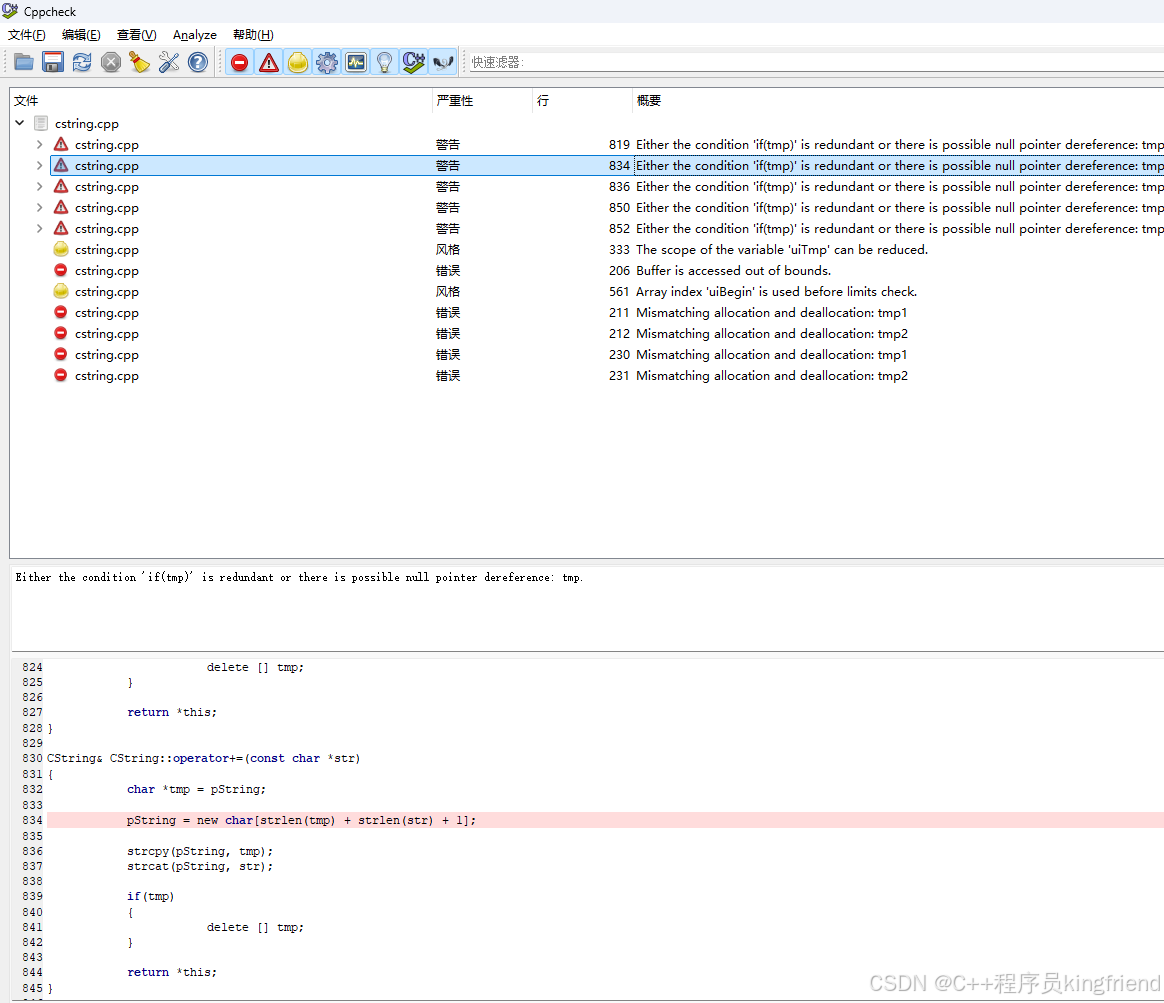Screen dimensions: 1164x1003
Task: Click warning triangle icon on line 850 row
Action: pos(61,207)
